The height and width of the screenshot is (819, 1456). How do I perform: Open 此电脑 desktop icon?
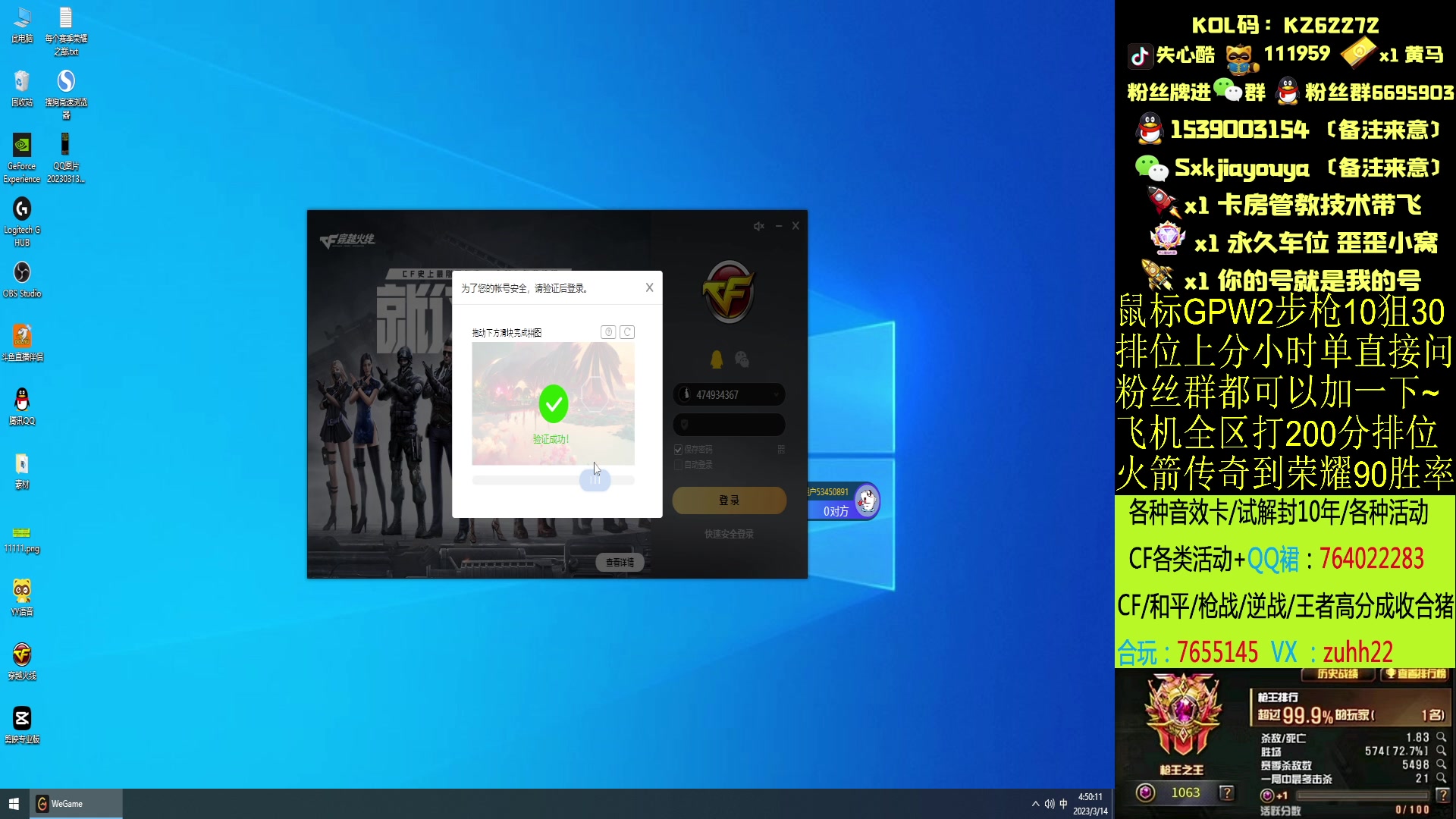[x=22, y=25]
